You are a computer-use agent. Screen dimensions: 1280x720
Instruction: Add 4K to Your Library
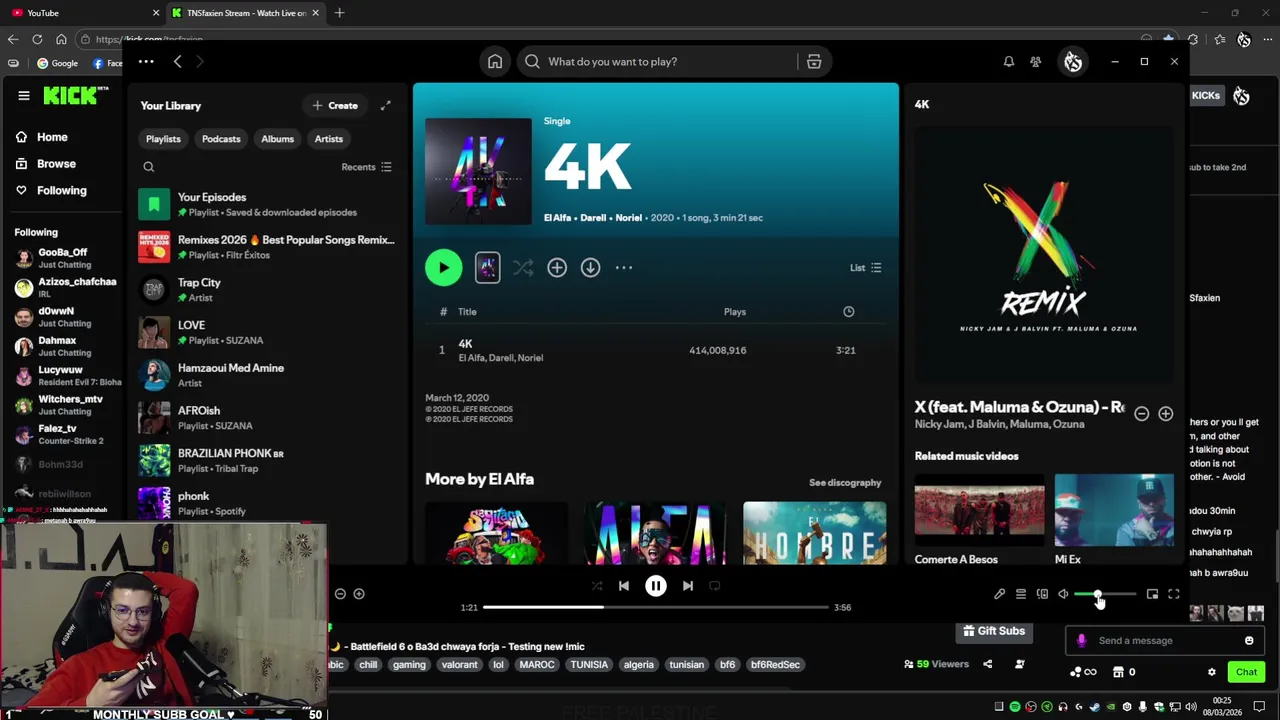(557, 267)
